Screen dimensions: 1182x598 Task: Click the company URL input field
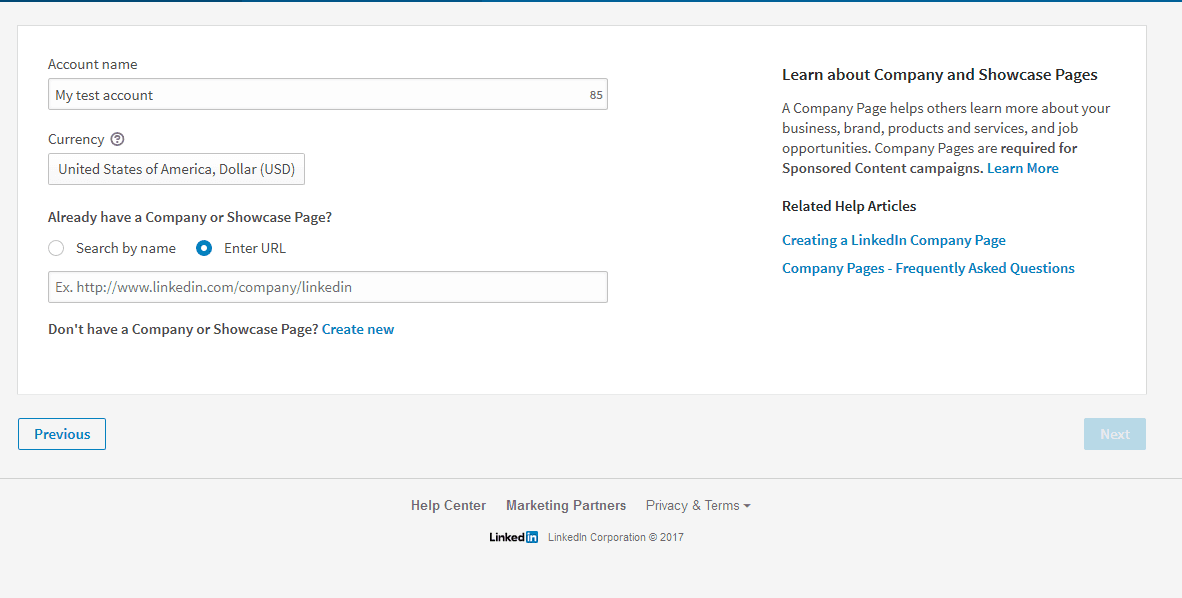[327, 287]
